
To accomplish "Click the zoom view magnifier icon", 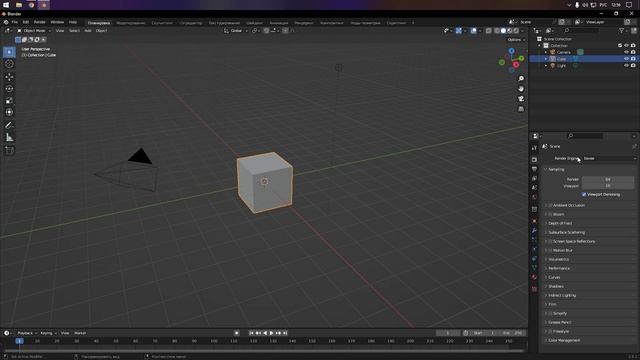I will (x=521, y=78).
